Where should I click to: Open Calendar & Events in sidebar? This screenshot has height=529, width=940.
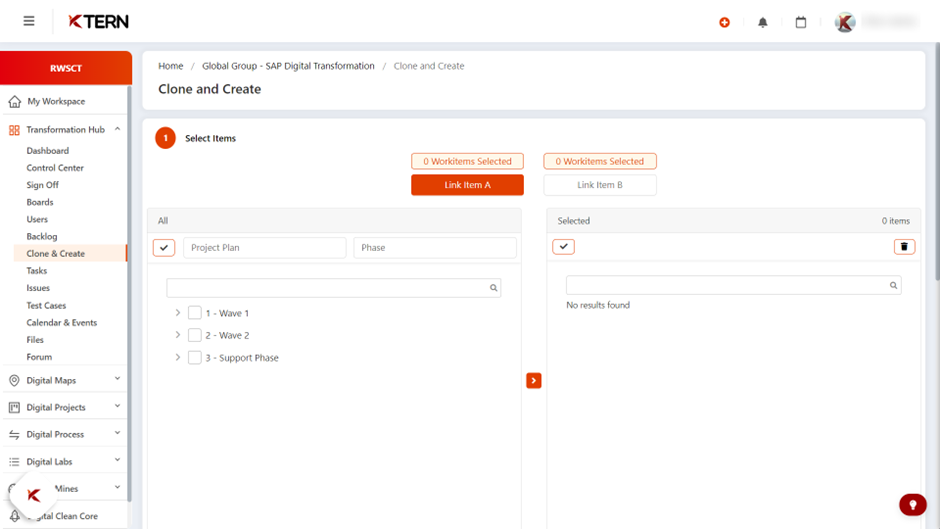click(62, 323)
